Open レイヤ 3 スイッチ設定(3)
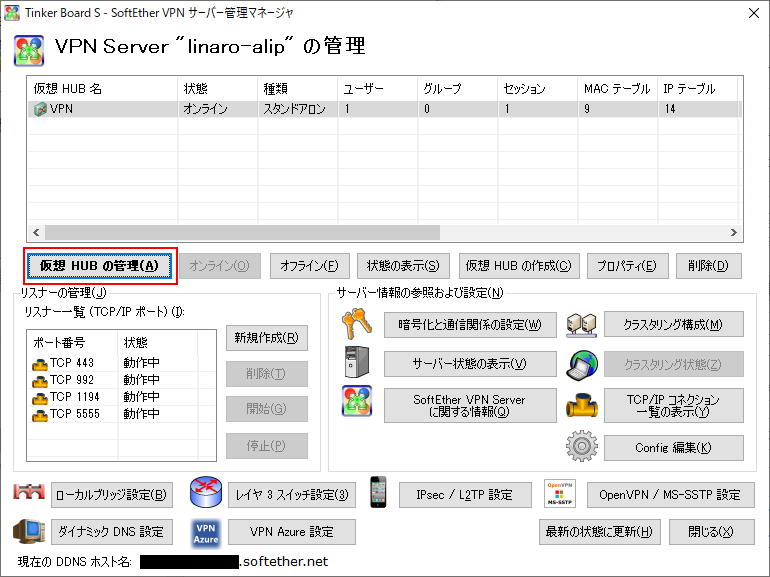770x577 pixels. pyautogui.click(x=292, y=495)
